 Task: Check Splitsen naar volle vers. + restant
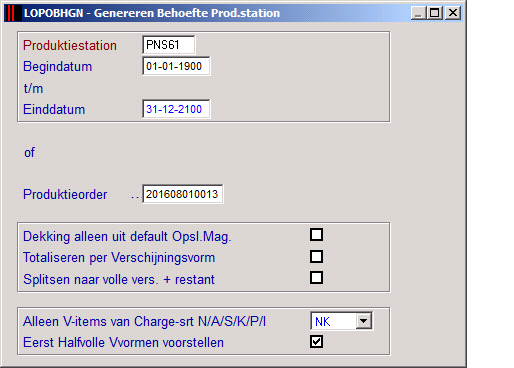(x=316, y=278)
